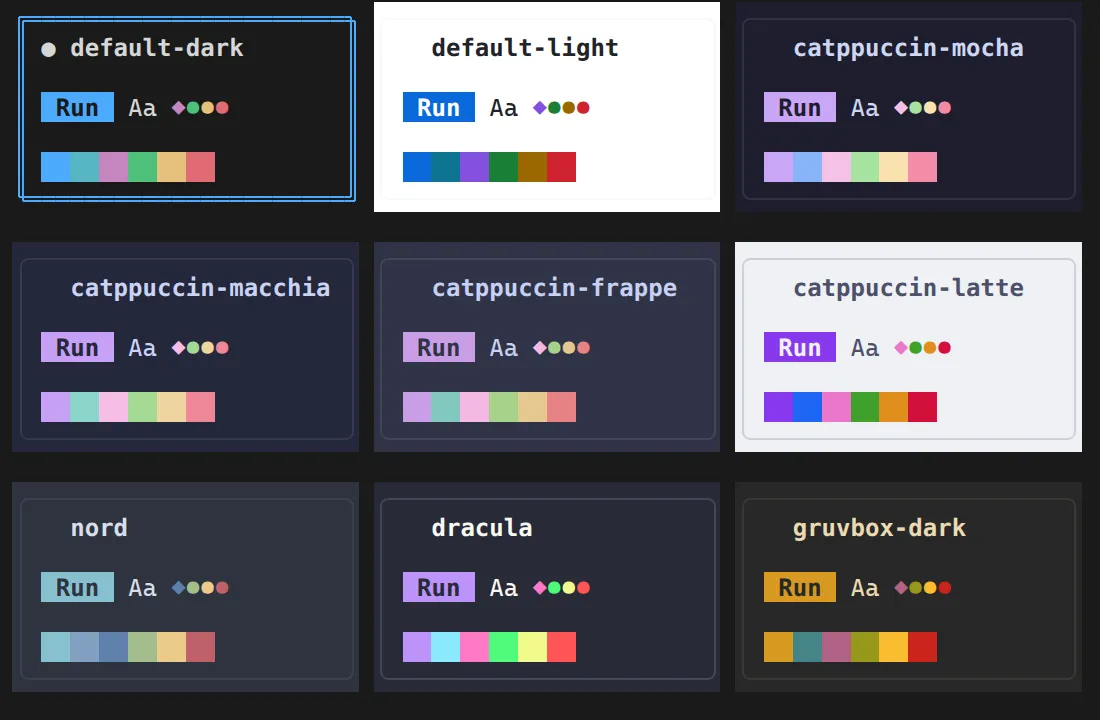The image size is (1100, 720).
Task: Click the red dot in catppuccin-macchia card
Action: coord(222,347)
